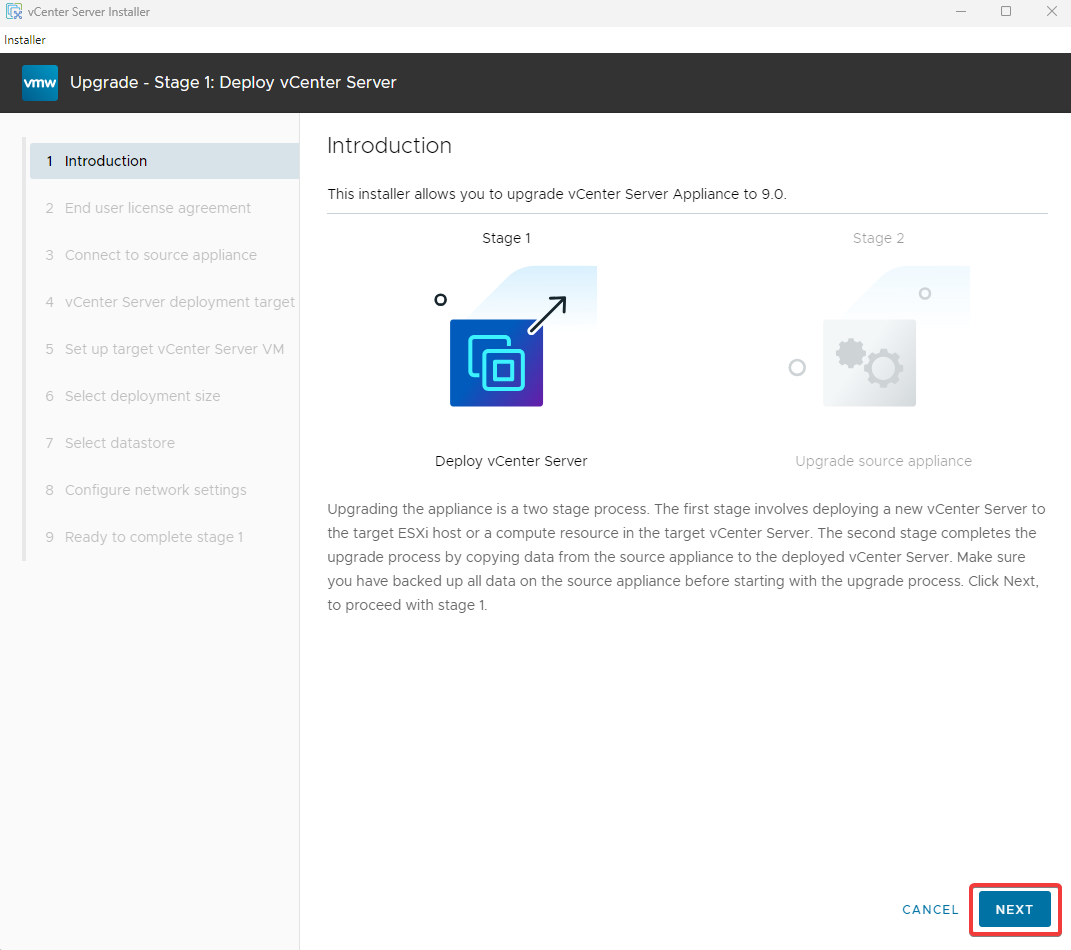This screenshot has height=950, width=1071.
Task: Click the Introduction page heading
Action: [x=389, y=145]
